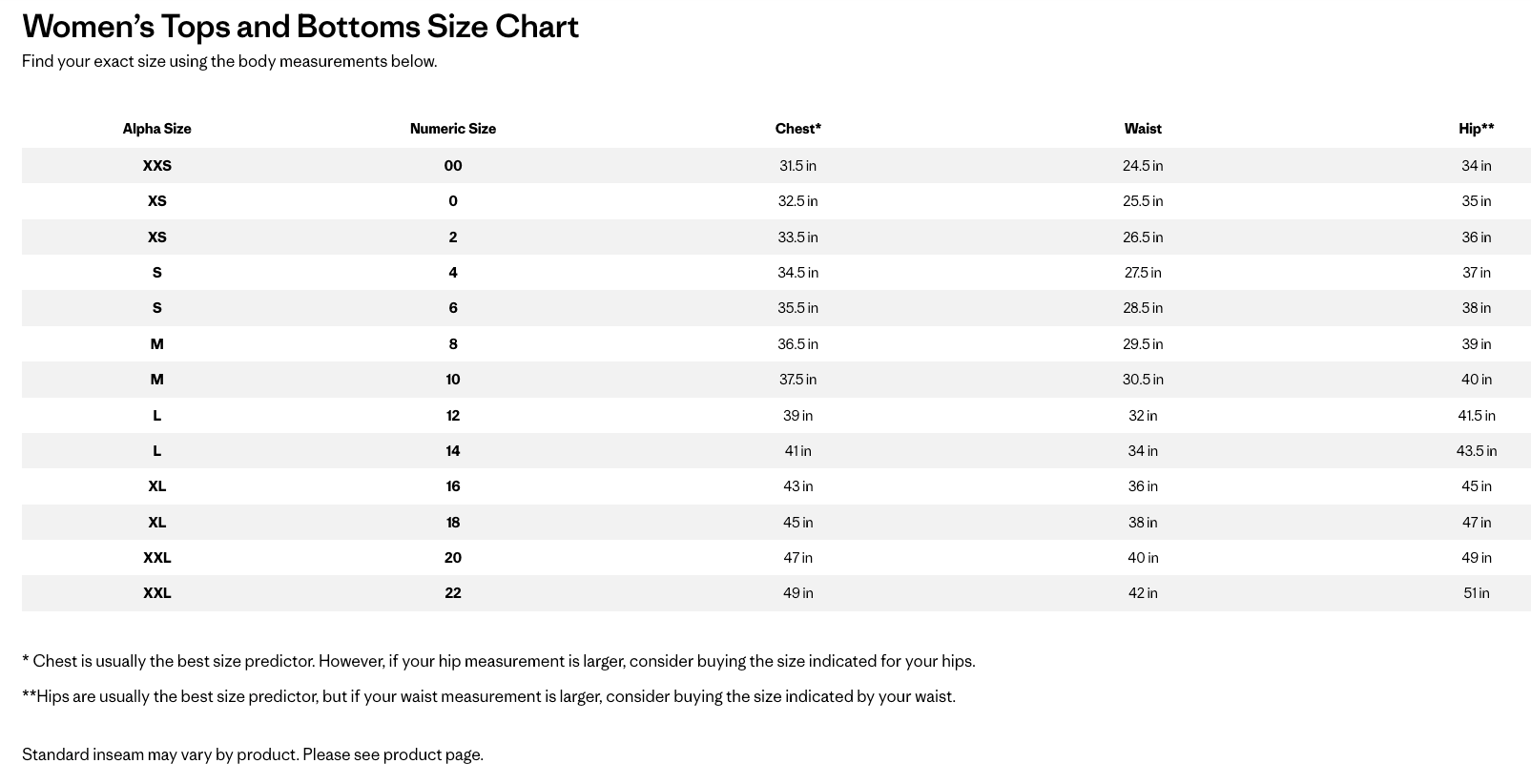Click numeric size 22 cell

coord(452,593)
